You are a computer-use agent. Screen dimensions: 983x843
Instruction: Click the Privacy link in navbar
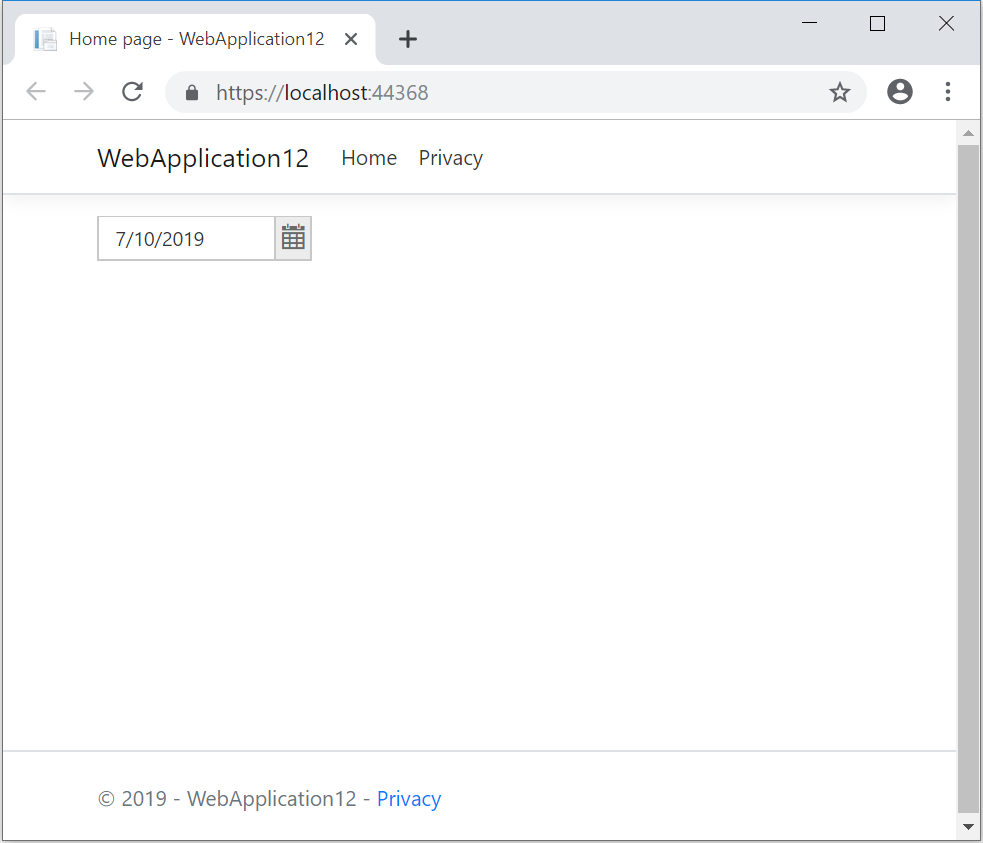click(x=451, y=158)
